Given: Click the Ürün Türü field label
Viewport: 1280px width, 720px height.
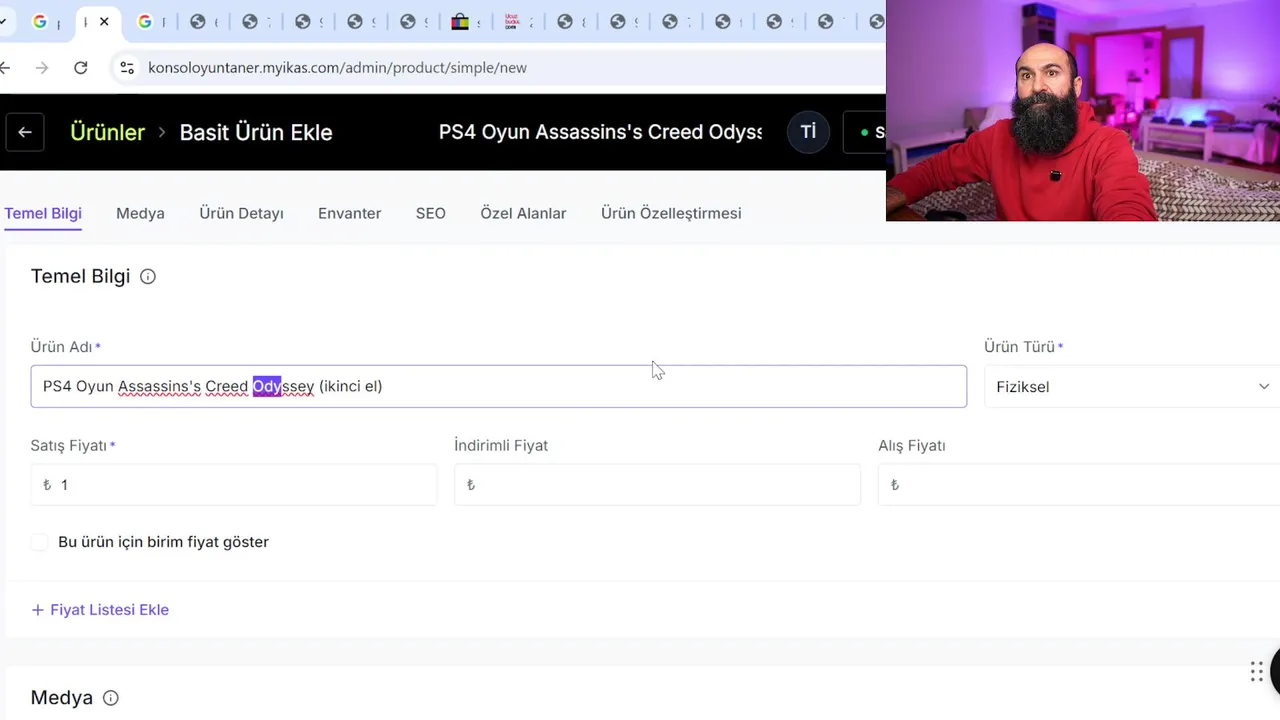Looking at the screenshot, I should pos(1019,347).
